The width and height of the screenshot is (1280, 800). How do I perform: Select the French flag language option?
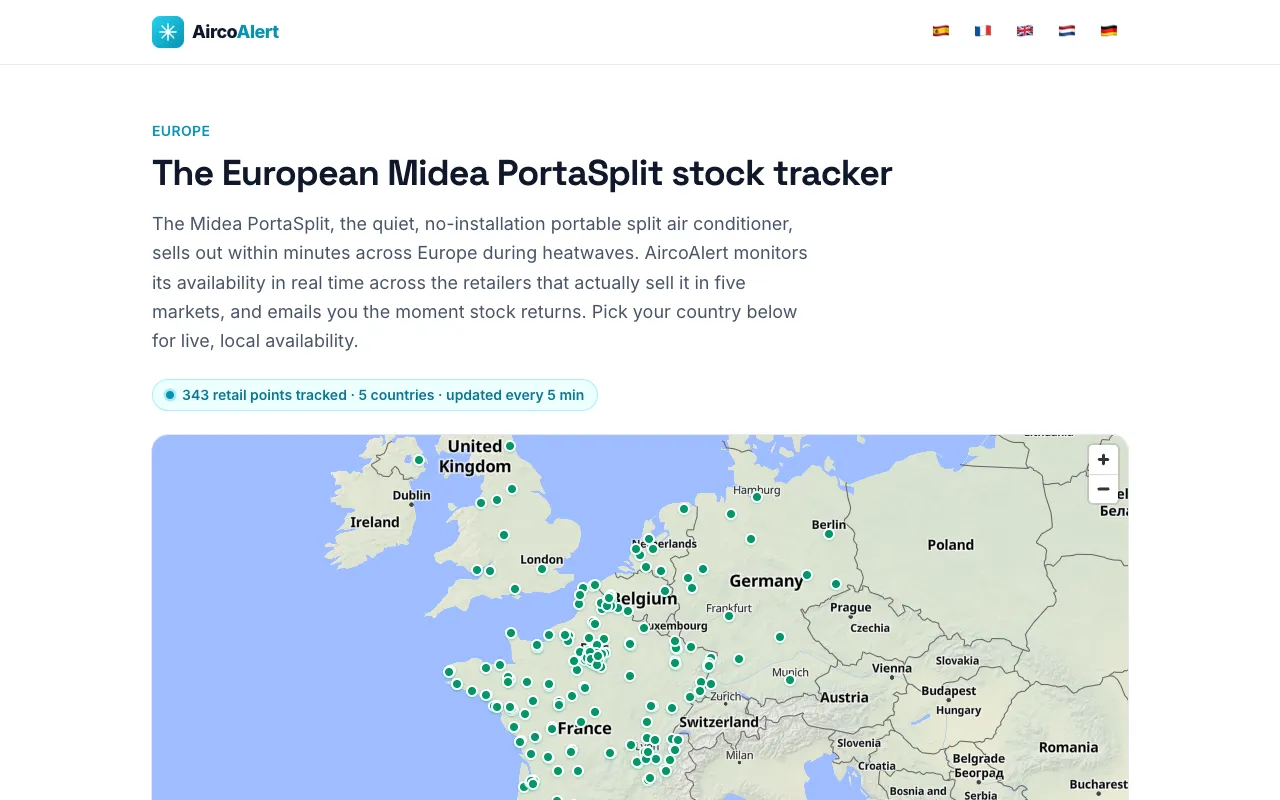click(983, 31)
